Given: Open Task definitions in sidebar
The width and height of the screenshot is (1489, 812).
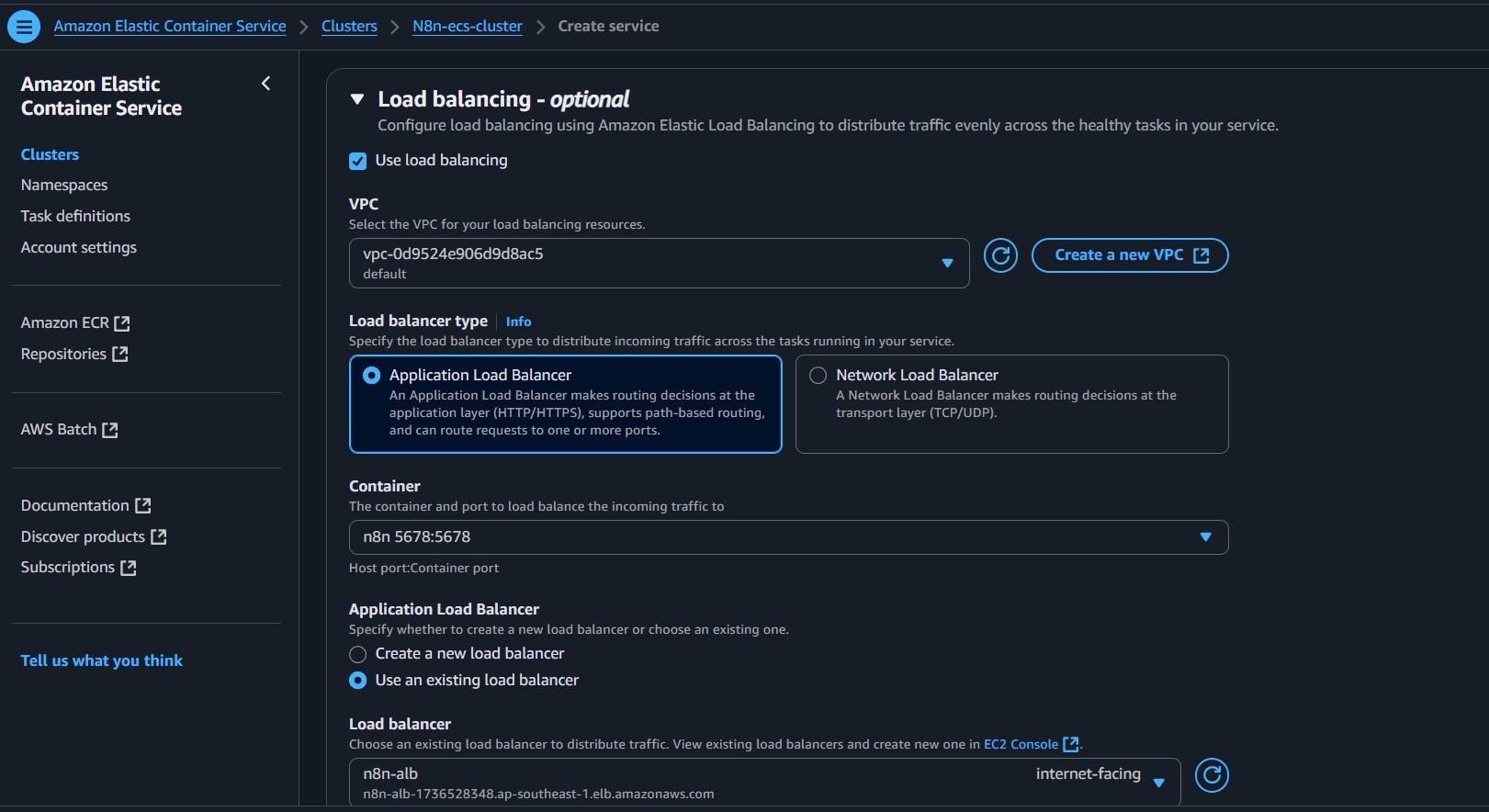Looking at the screenshot, I should (75, 216).
